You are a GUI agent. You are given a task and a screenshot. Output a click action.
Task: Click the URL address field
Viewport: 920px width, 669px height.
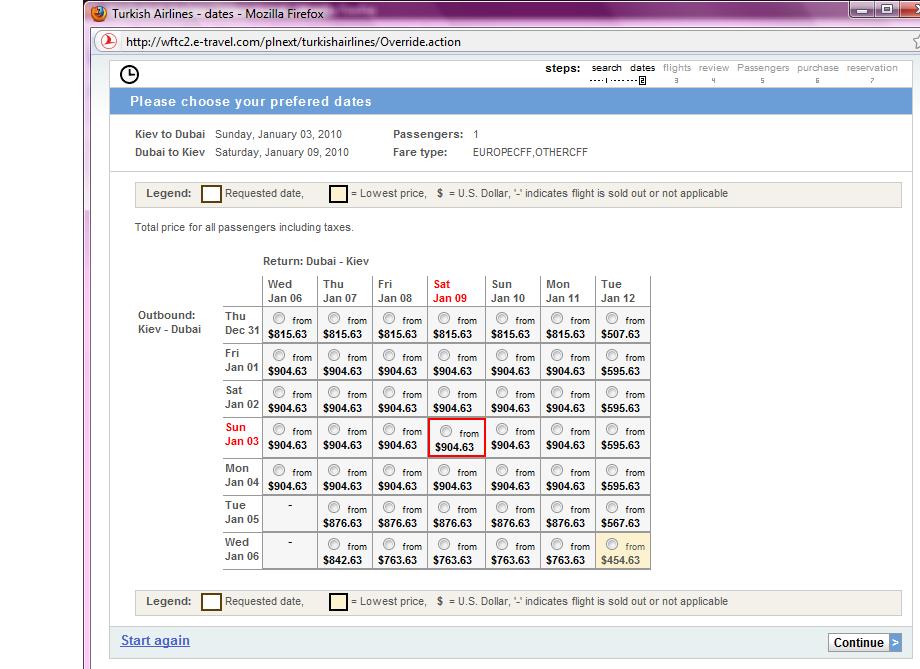coord(500,42)
